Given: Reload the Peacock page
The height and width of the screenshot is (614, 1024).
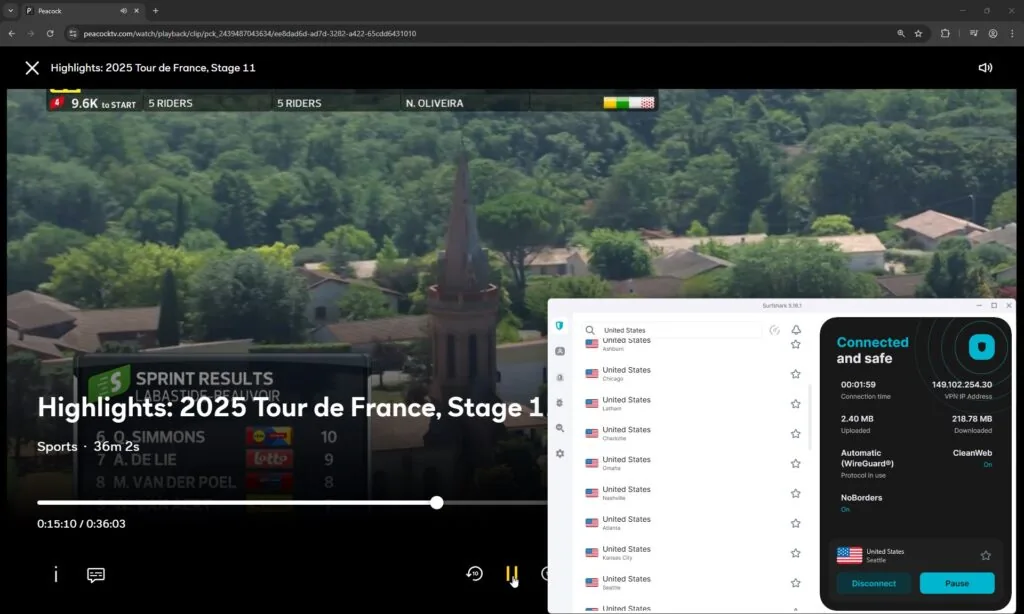Looking at the screenshot, I should coord(50,33).
